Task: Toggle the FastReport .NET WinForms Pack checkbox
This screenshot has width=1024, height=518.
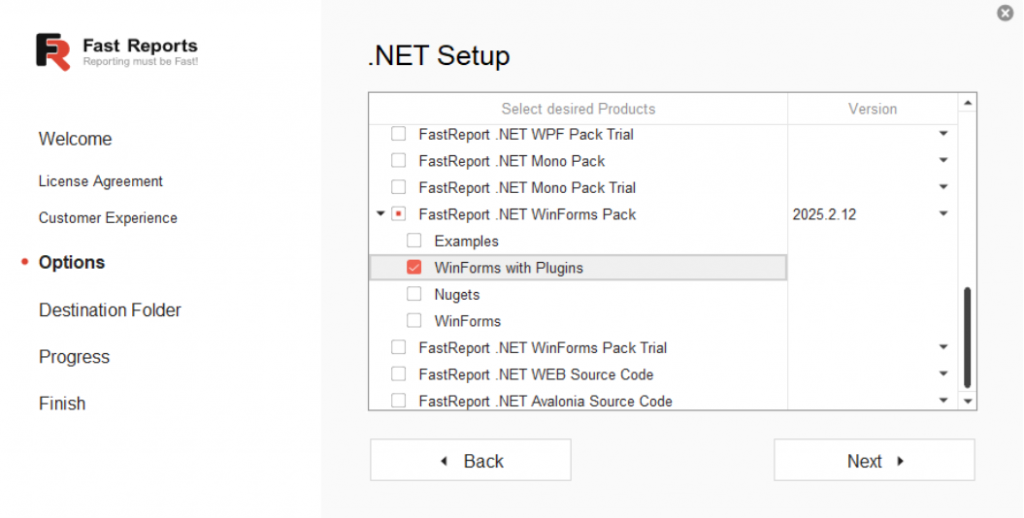Action: [399, 214]
